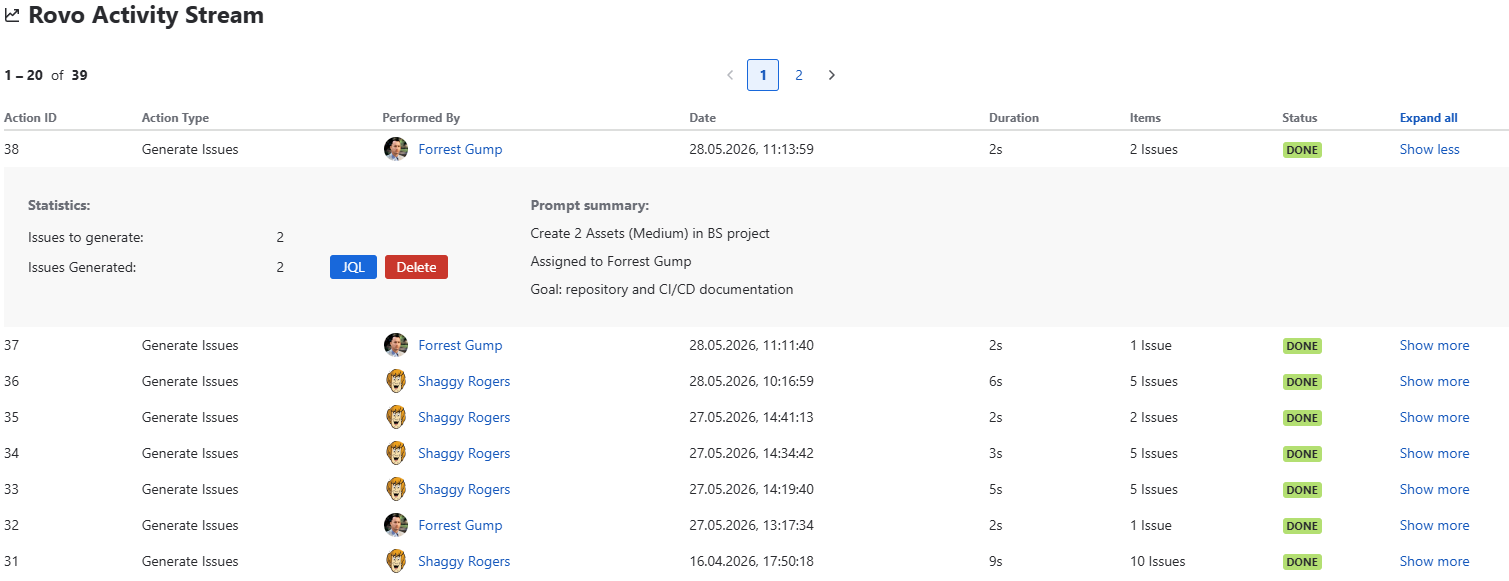Click the Action ID column header
Screen dimensions: 1509x581
pos(30,118)
